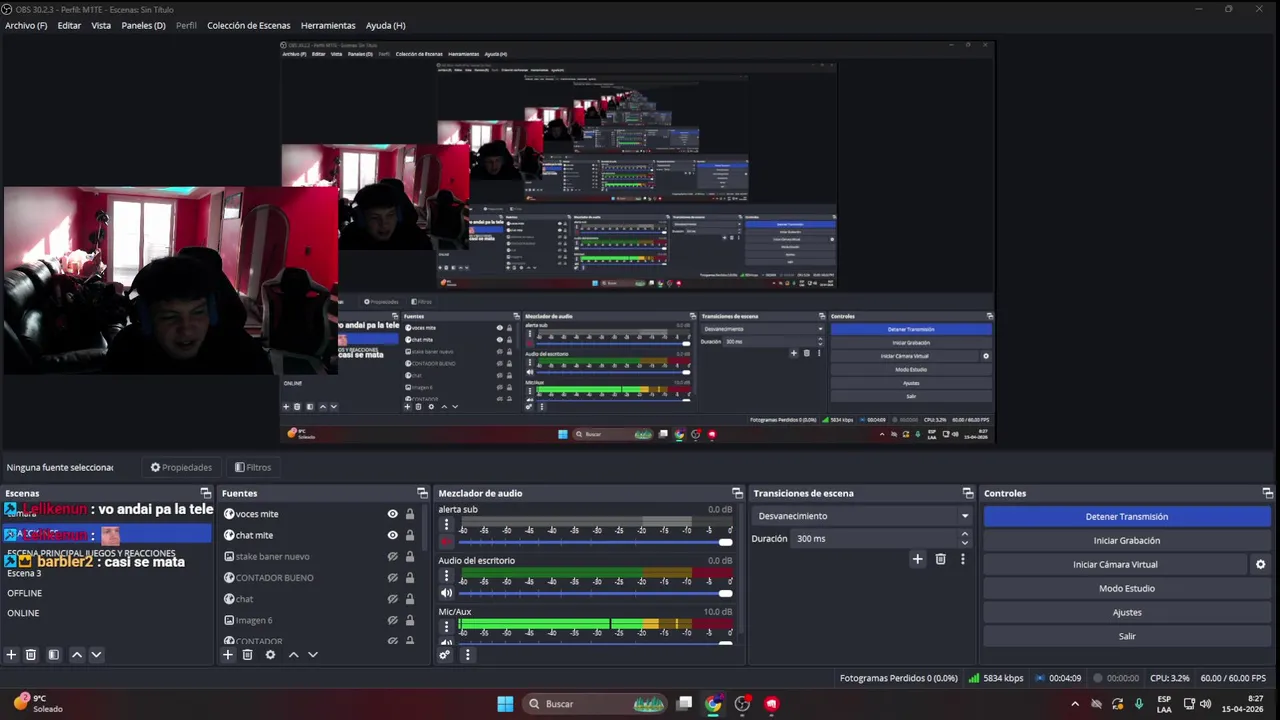The image size is (1280, 720).
Task: Undock the Escenas panel
Action: 205,493
